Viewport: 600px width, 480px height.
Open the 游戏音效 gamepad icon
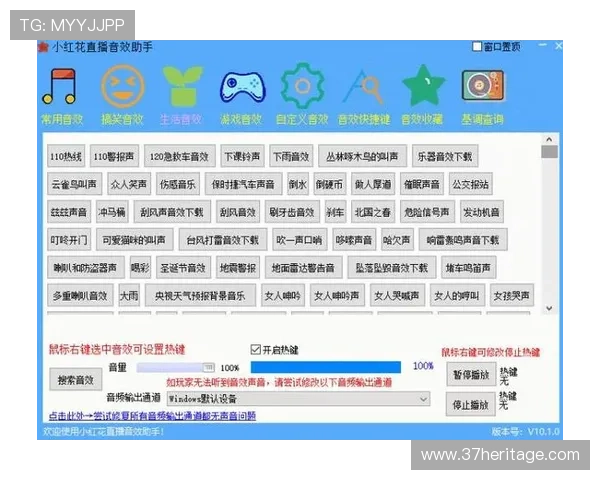point(243,88)
